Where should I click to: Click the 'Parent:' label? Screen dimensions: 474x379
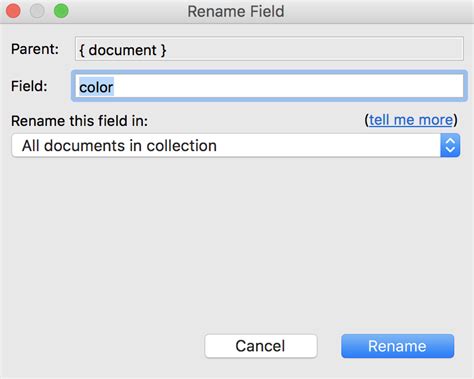(35, 49)
